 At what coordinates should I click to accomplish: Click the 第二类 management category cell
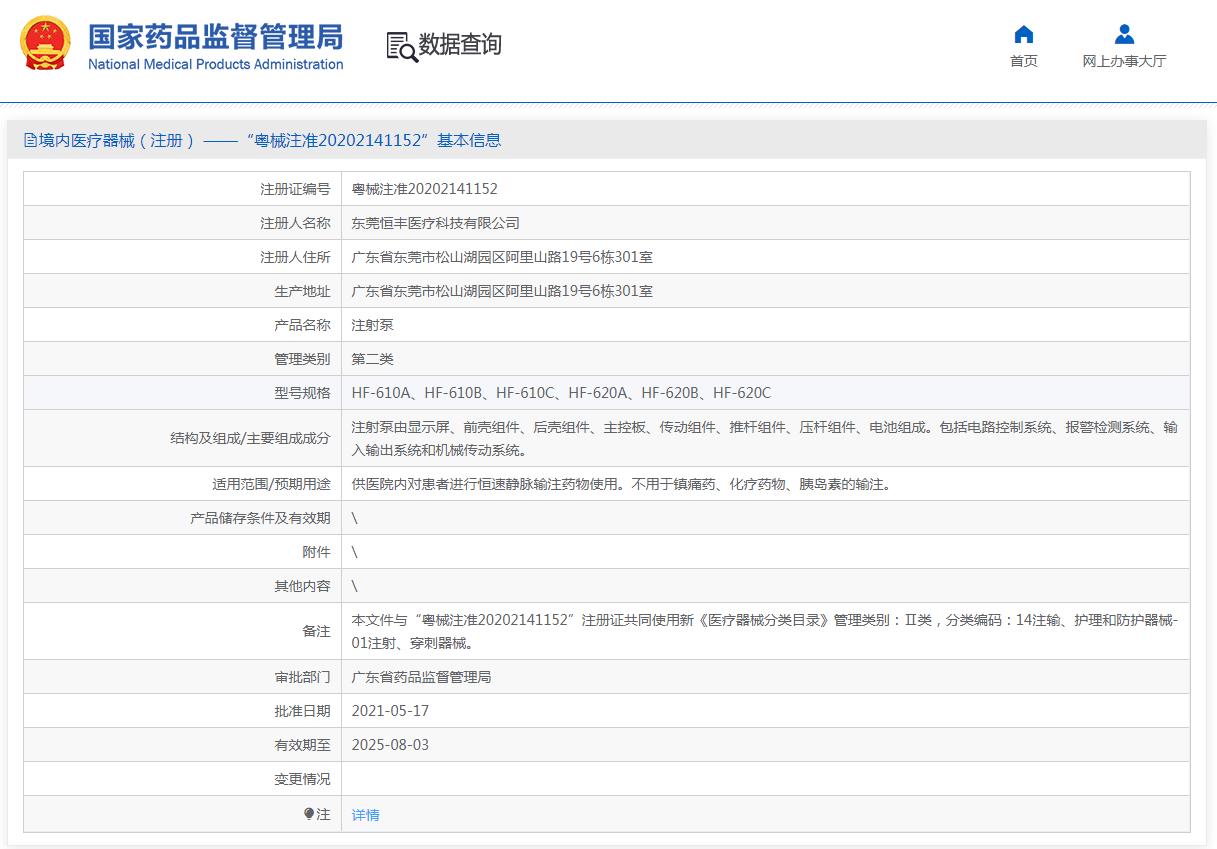pos(373,359)
